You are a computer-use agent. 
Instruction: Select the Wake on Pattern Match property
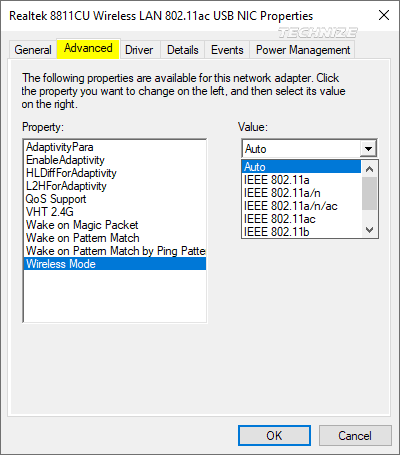pyautogui.click(x=115, y=238)
